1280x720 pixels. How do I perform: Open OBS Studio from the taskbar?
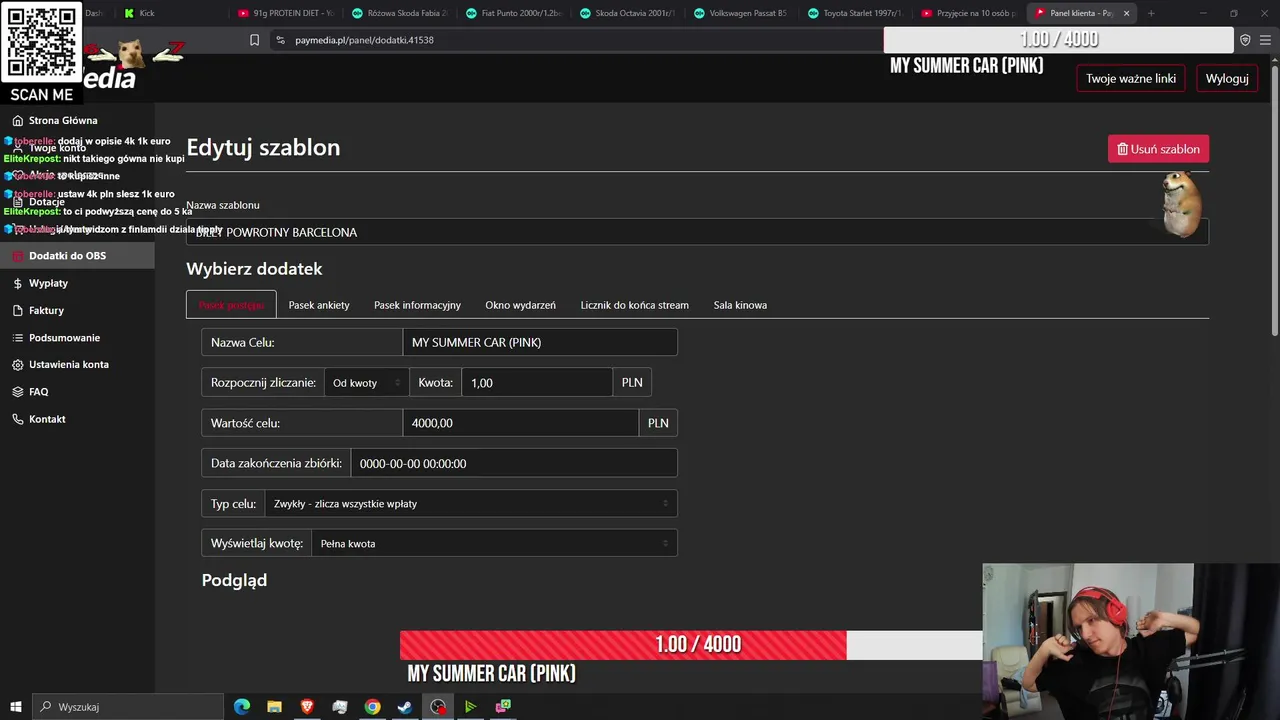pyautogui.click(x=438, y=707)
